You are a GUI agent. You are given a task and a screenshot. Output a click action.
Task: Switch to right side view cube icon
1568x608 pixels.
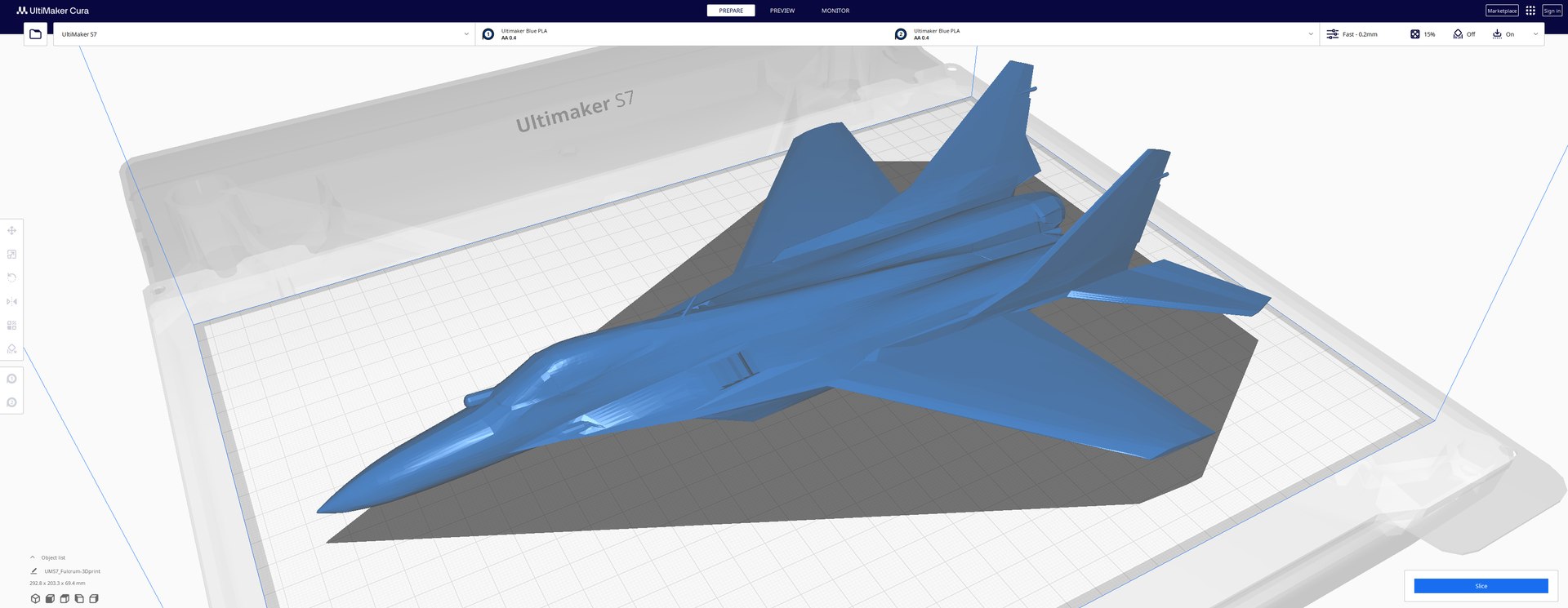(94, 598)
